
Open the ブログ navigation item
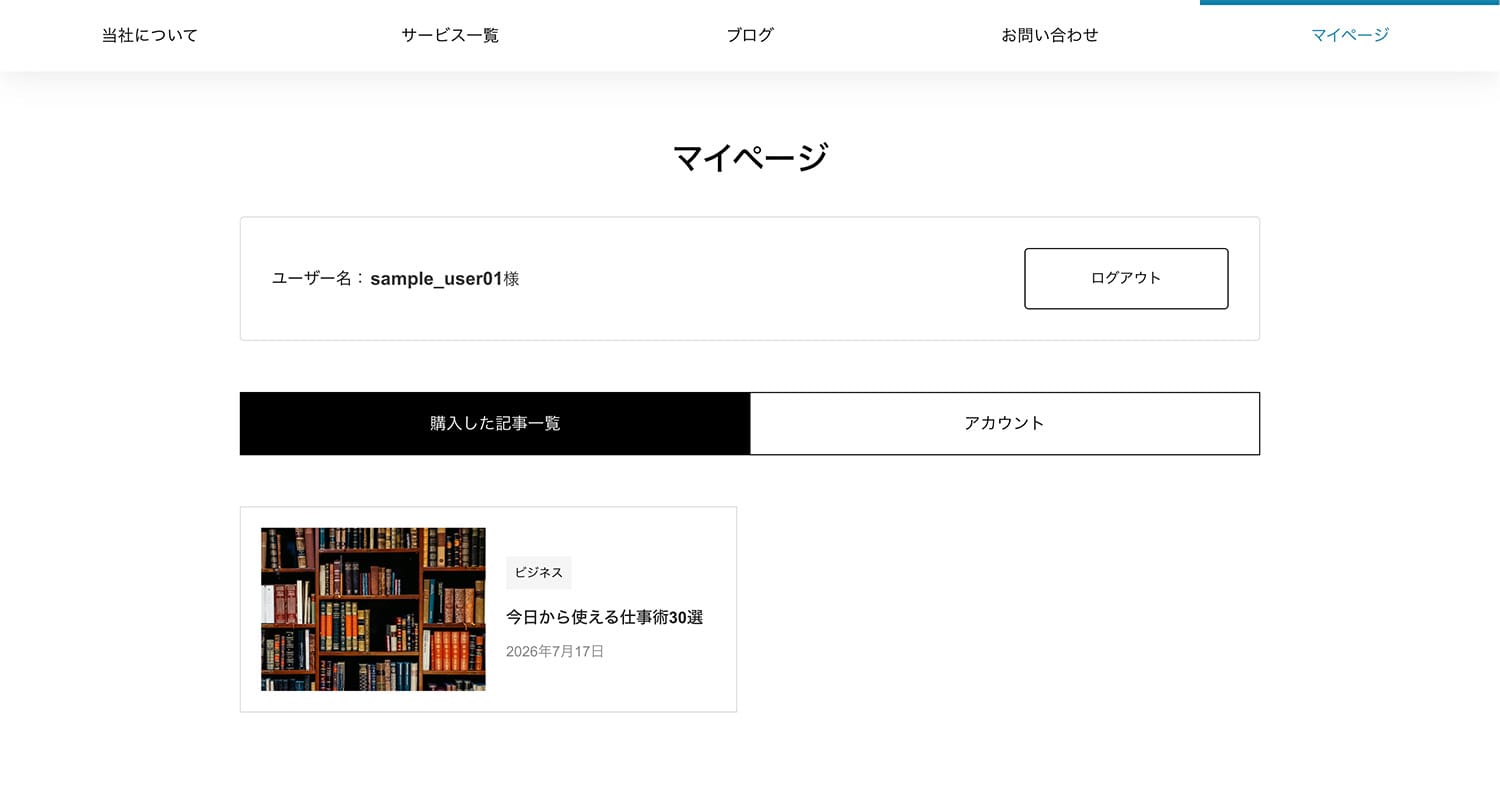pos(750,35)
